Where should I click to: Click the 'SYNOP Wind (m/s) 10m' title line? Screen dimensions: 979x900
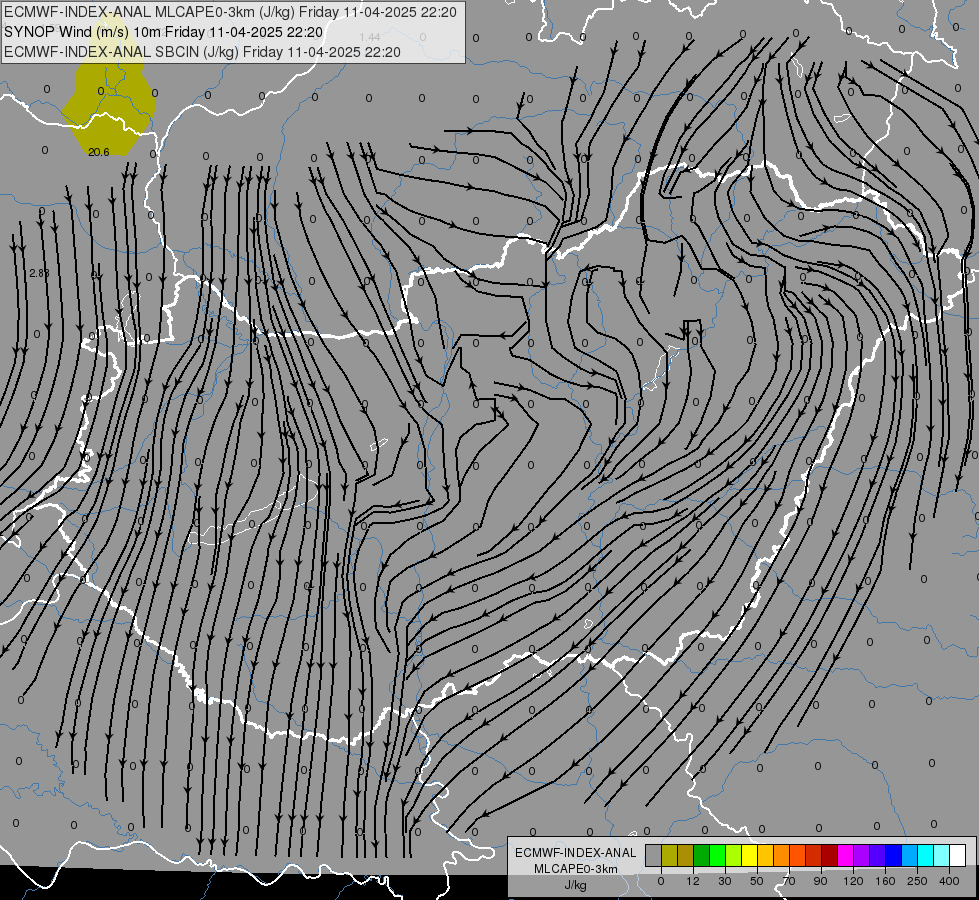[164, 32]
